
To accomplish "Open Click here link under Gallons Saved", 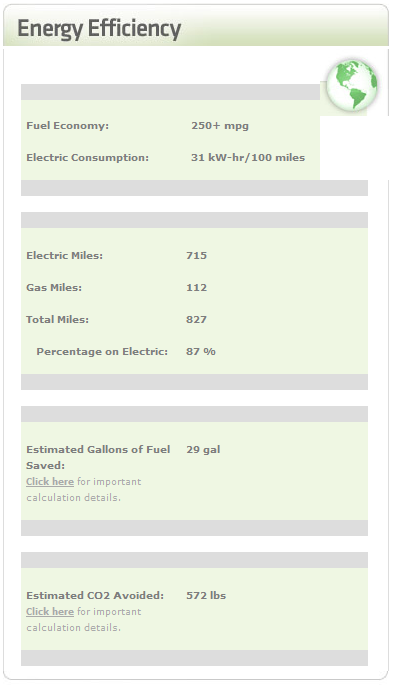I will (x=50, y=481).
